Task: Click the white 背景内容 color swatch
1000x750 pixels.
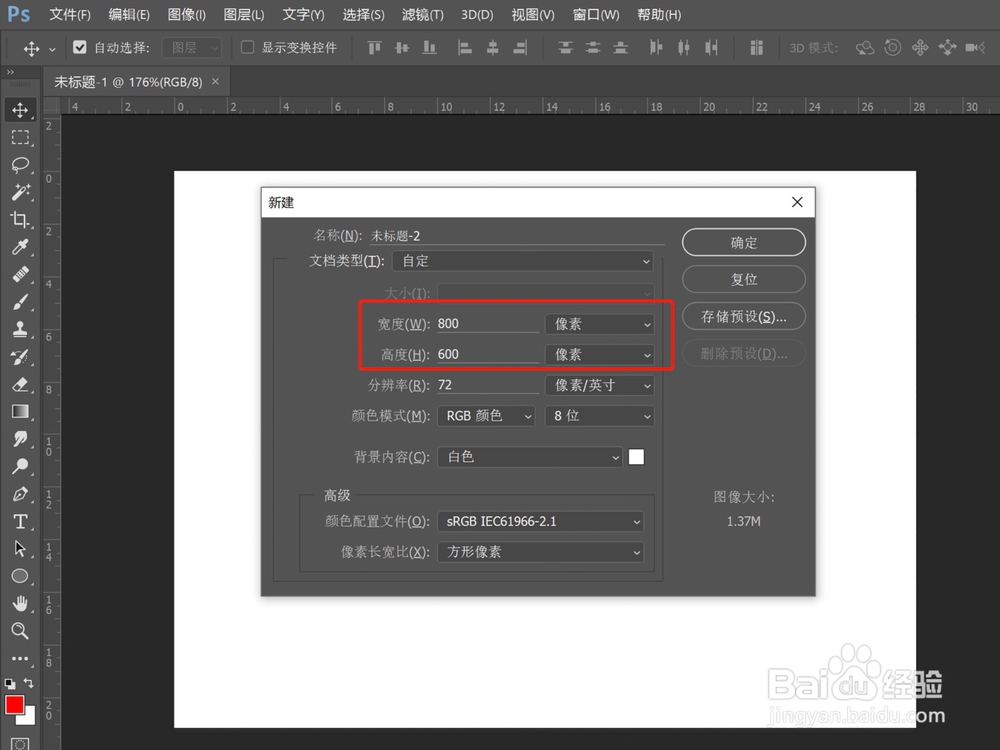Action: tap(637, 457)
